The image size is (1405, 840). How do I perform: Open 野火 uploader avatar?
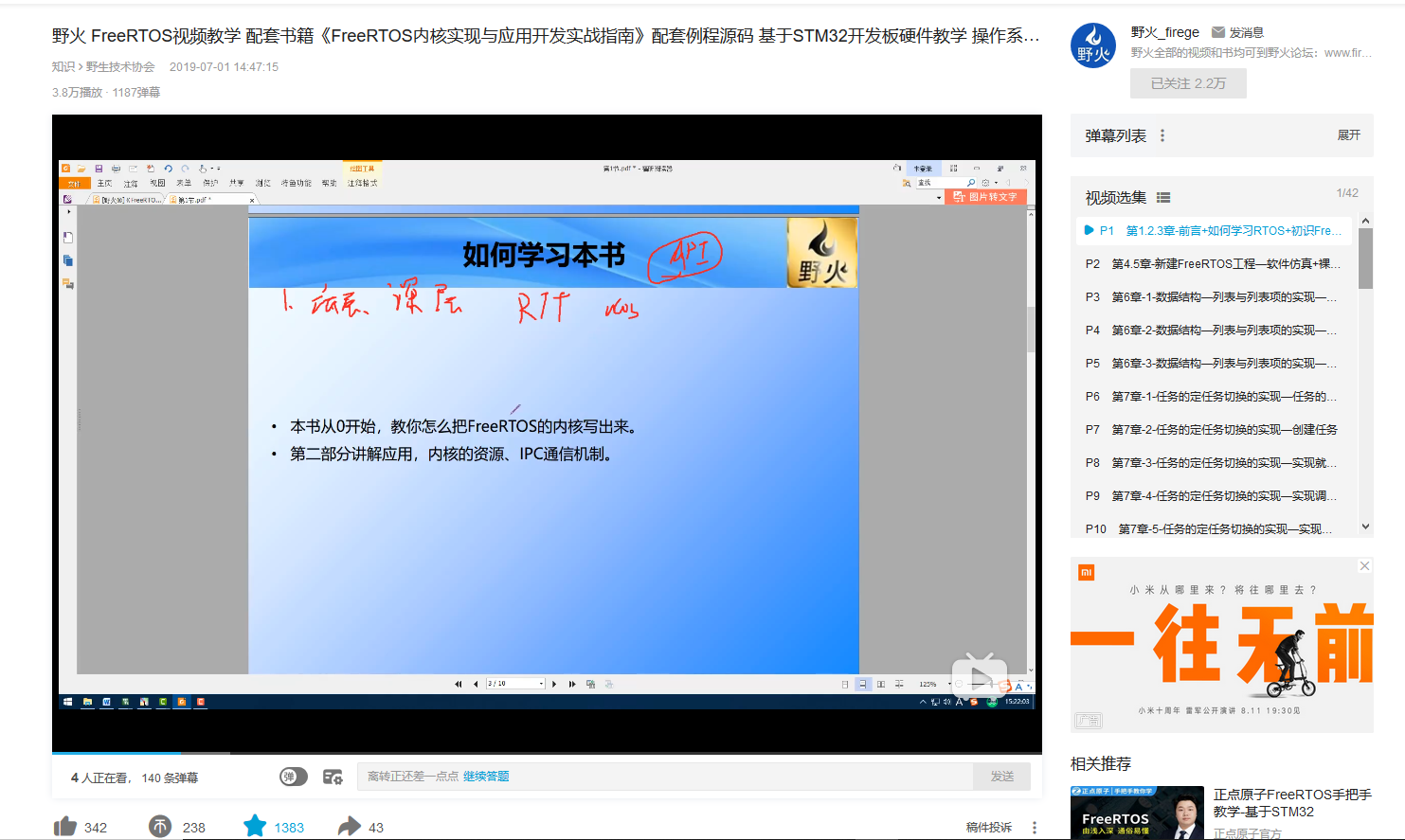point(1092,45)
